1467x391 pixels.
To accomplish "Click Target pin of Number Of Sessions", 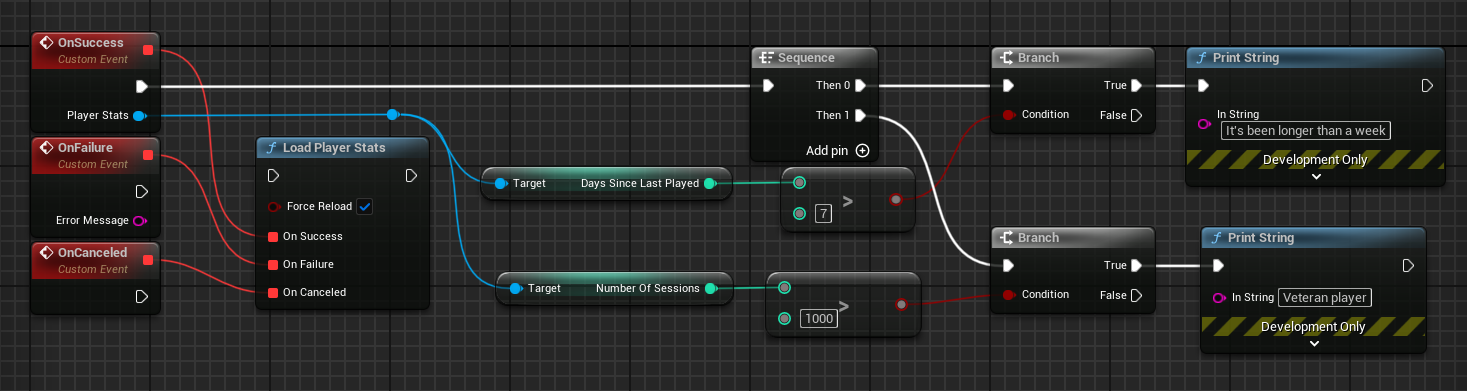I will point(515,289).
